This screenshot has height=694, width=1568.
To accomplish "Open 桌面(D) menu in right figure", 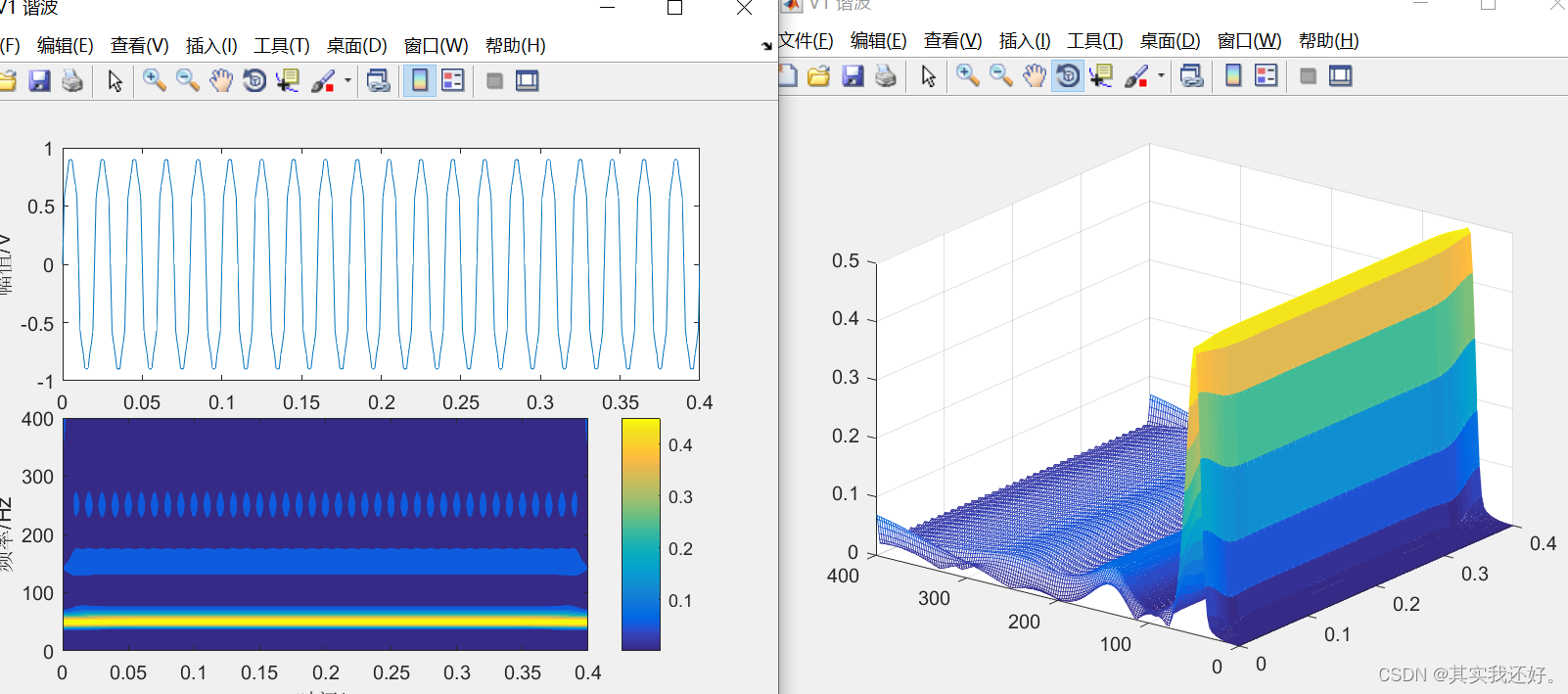I will click(1171, 41).
